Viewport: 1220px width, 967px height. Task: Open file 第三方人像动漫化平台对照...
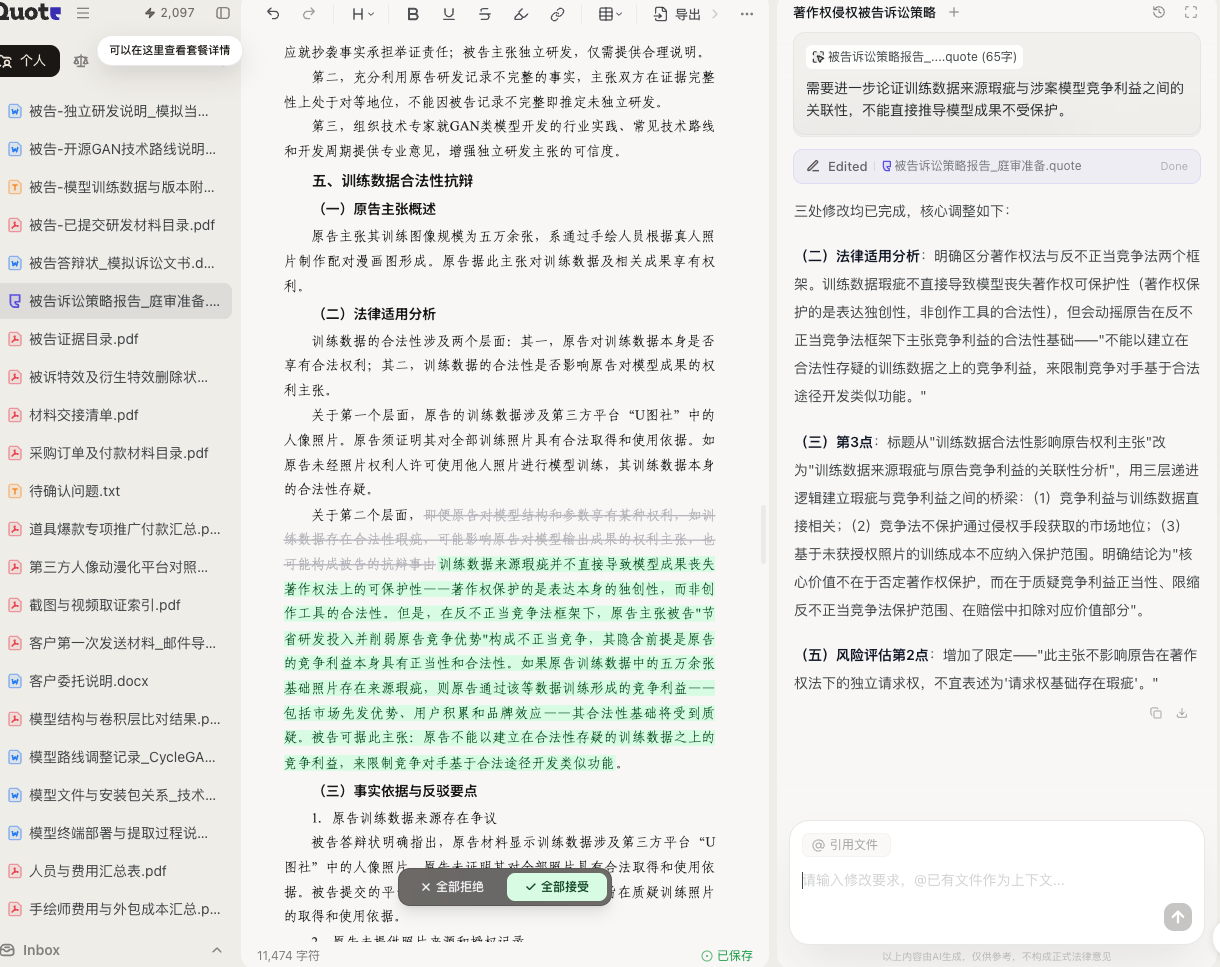116,567
